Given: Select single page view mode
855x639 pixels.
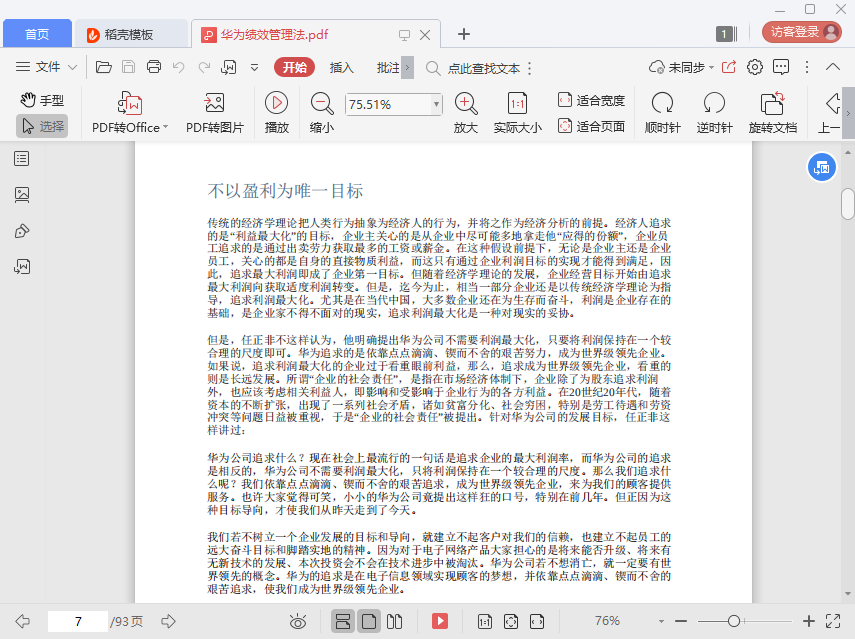Looking at the screenshot, I should click(x=369, y=621).
